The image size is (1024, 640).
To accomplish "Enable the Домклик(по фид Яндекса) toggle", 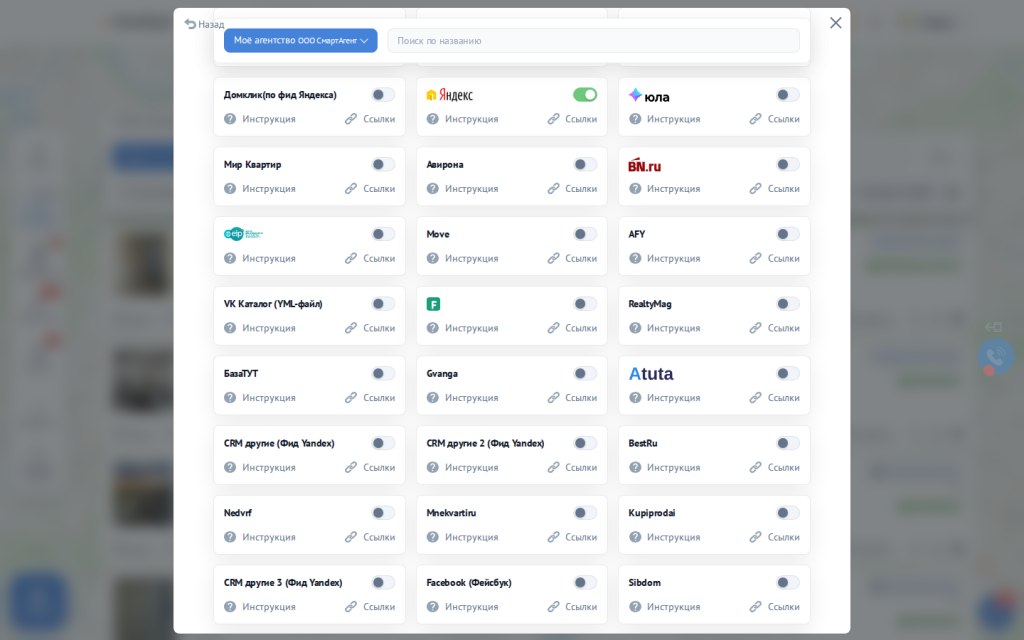I will pos(383,95).
